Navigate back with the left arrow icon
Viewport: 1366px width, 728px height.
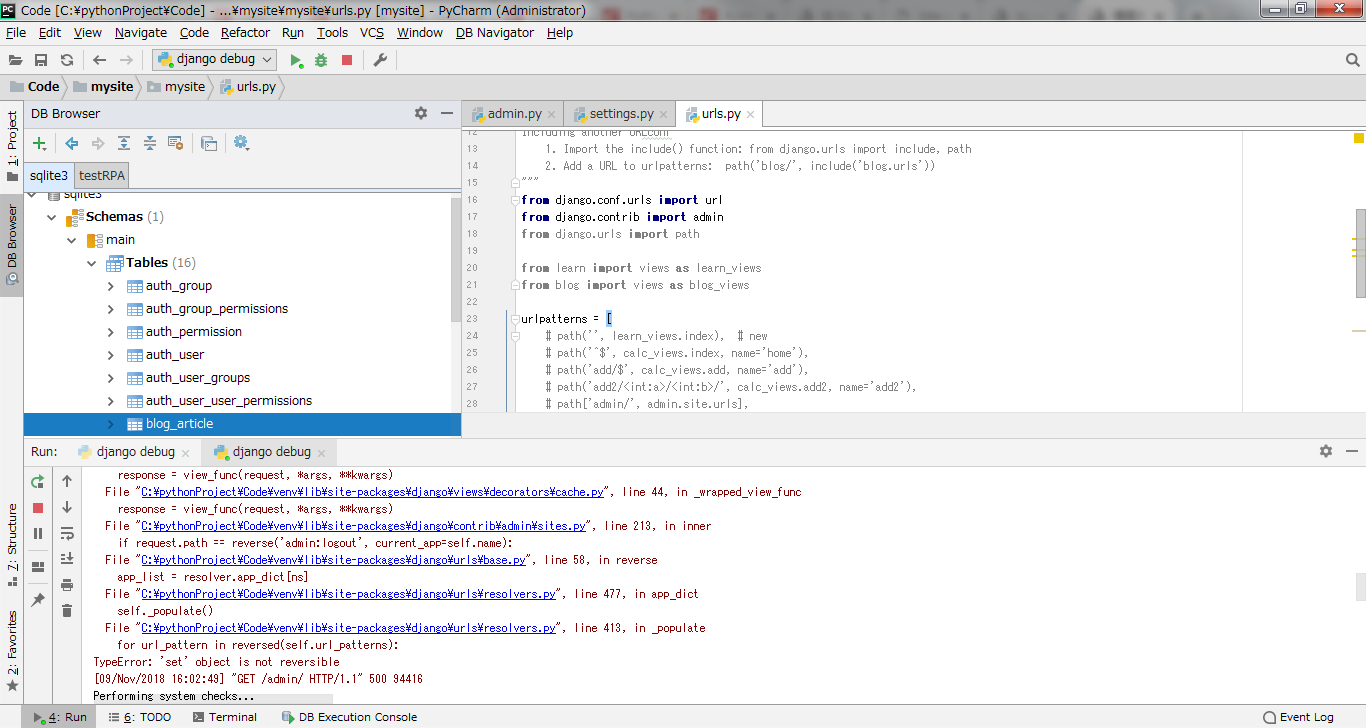[x=99, y=60]
